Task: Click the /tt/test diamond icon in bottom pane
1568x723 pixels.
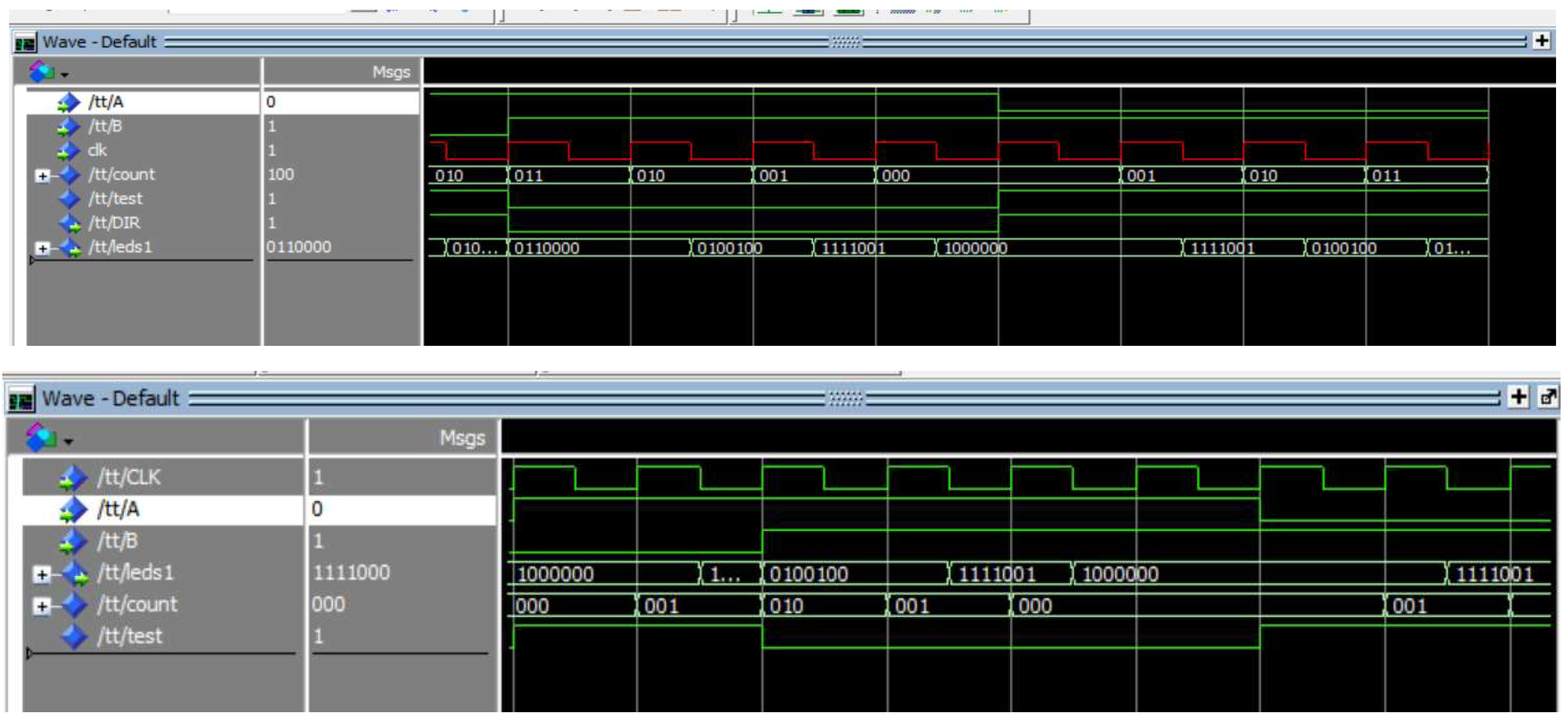Action: [x=74, y=636]
